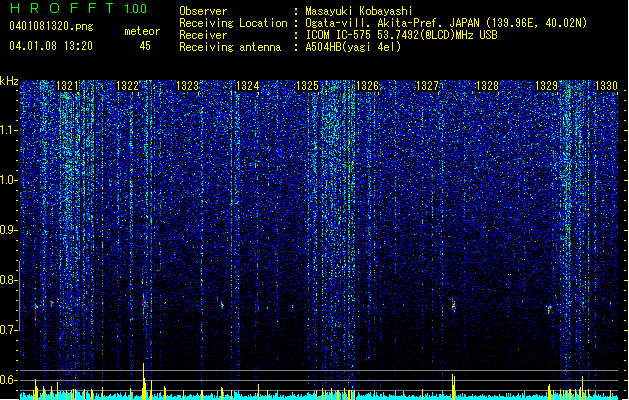Screen dimensions: 629x400
Task: Click the meteor echo near 1327.5
Action: coord(453,306)
